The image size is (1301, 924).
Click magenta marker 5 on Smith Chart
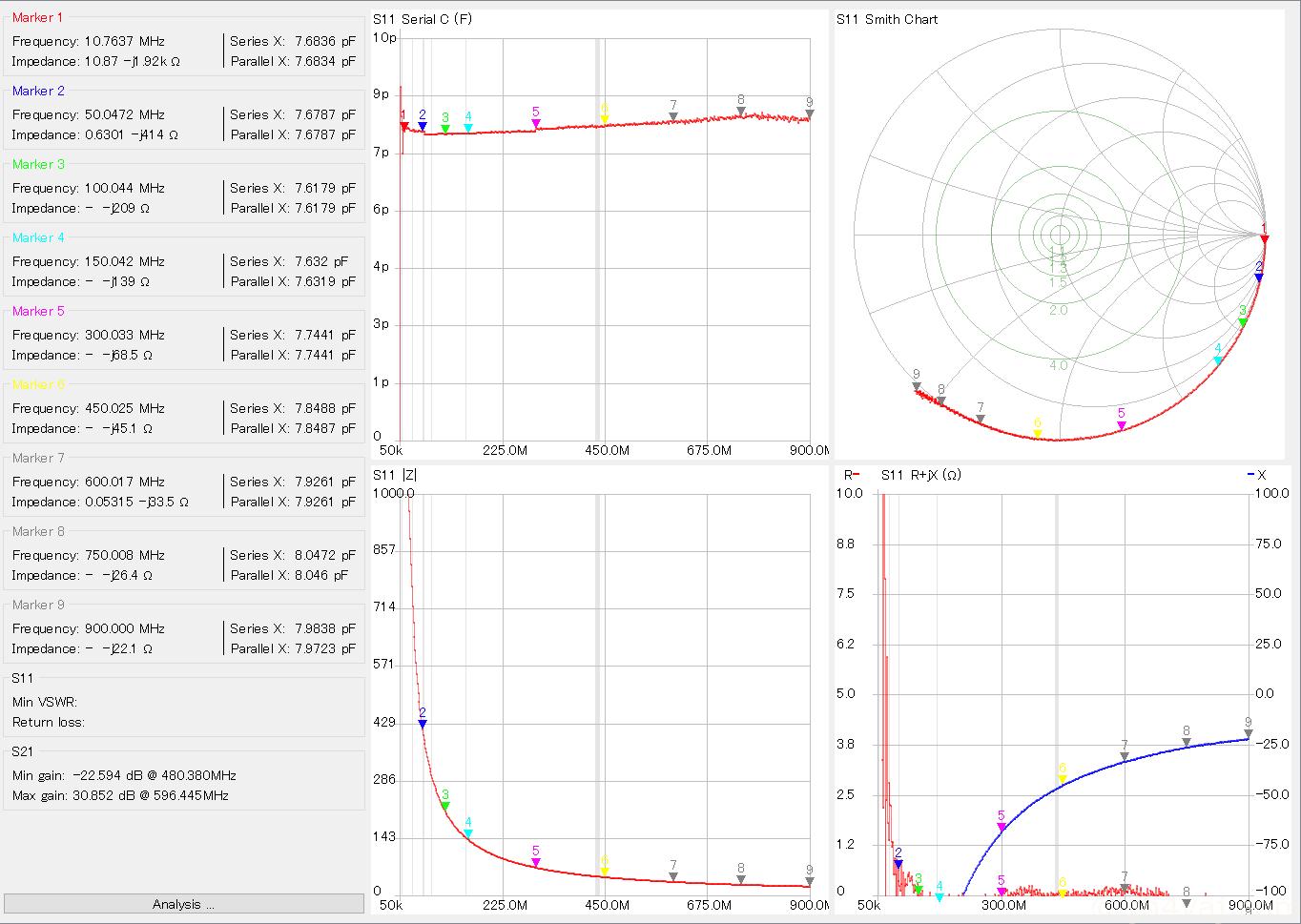click(1122, 425)
